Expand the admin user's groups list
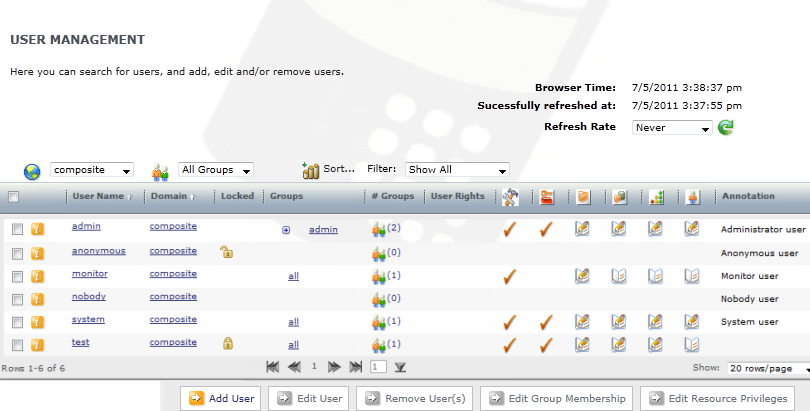Screen dimensions: 810x411 pos(286,230)
